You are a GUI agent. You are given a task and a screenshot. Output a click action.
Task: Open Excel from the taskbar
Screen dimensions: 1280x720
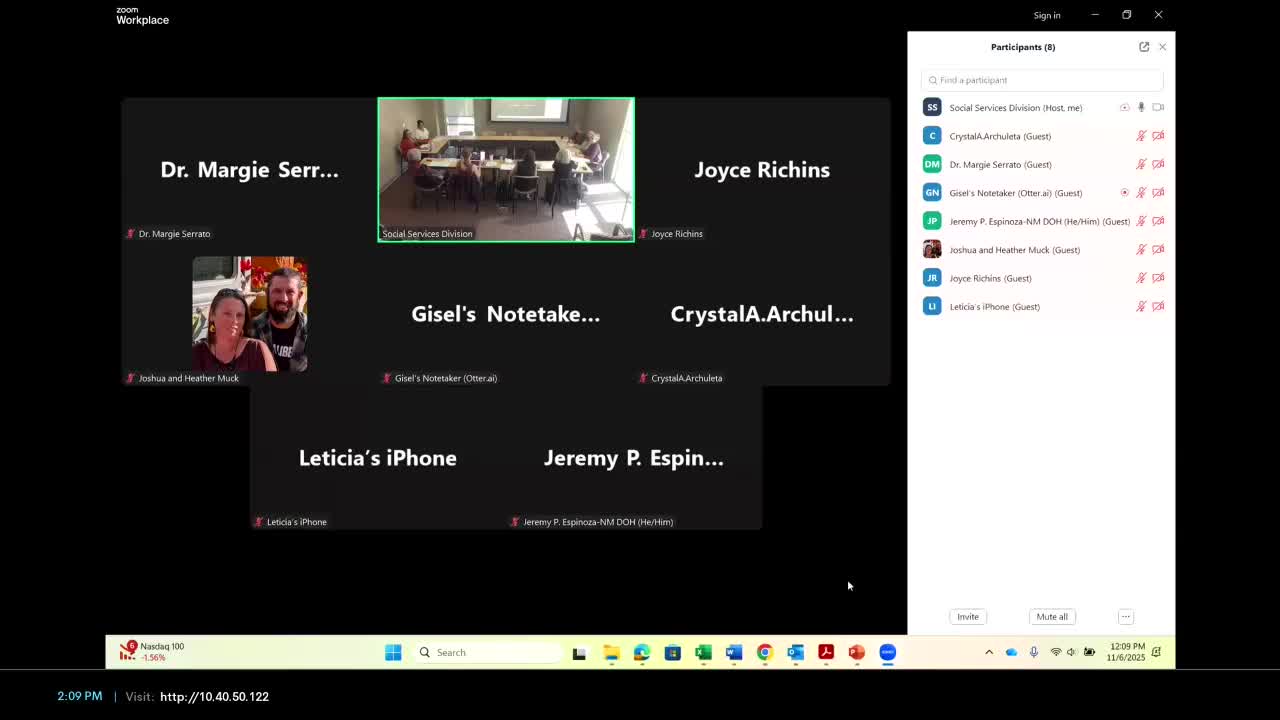[x=703, y=652]
